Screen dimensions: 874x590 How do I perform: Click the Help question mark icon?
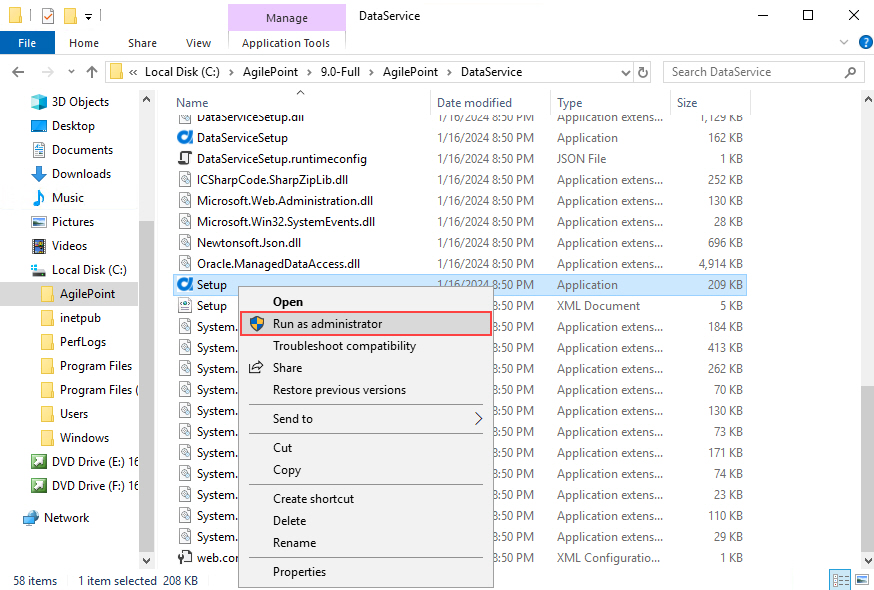[x=866, y=42]
